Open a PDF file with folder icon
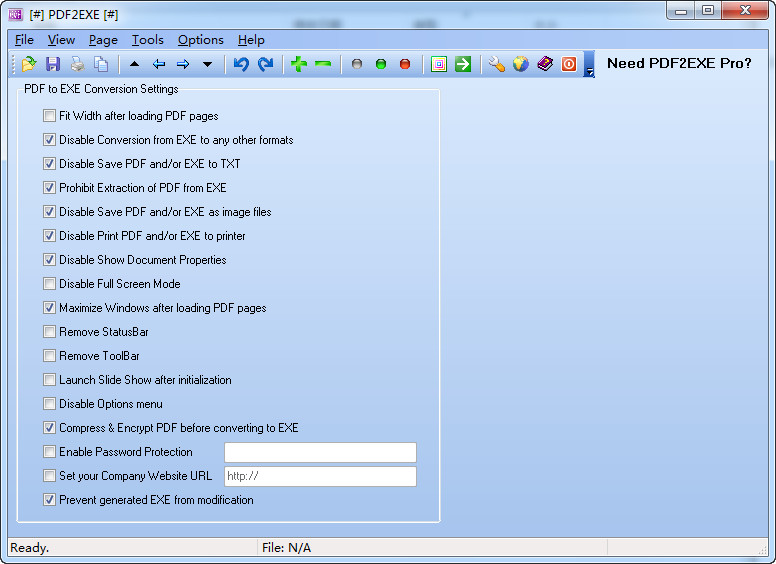 29,64
